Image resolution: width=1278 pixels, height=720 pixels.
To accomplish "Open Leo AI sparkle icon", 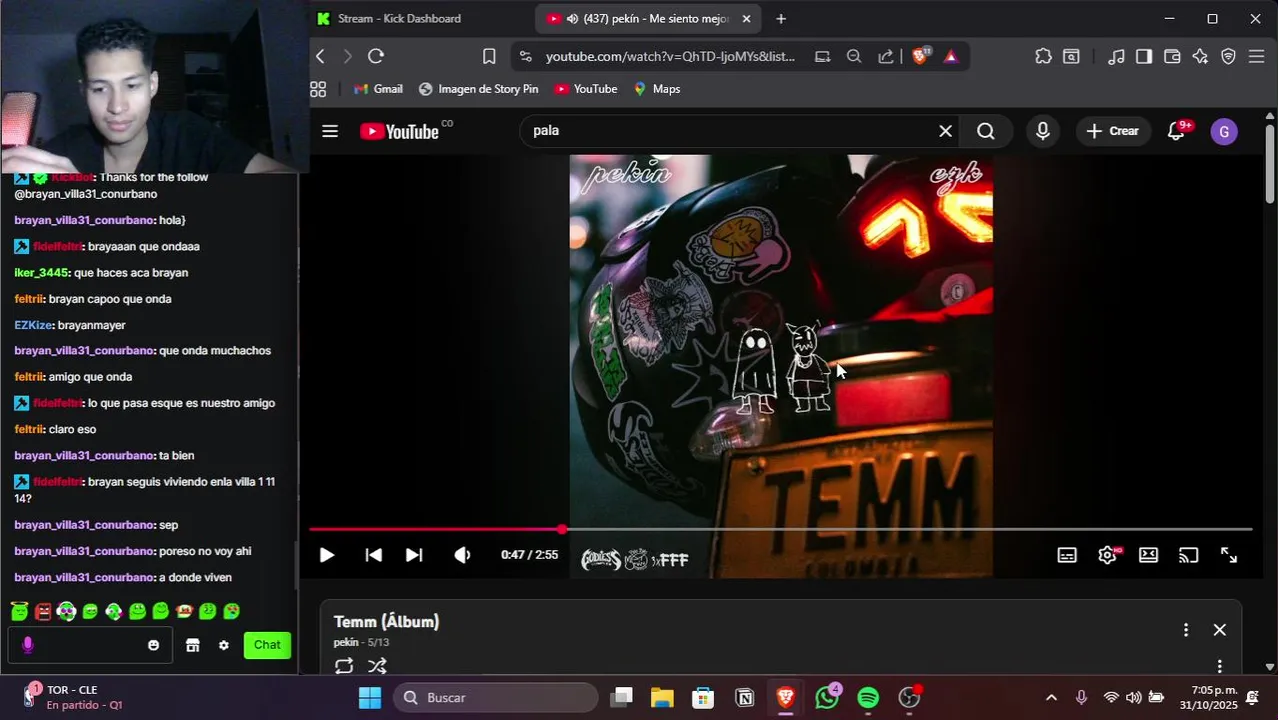I will click(1200, 56).
